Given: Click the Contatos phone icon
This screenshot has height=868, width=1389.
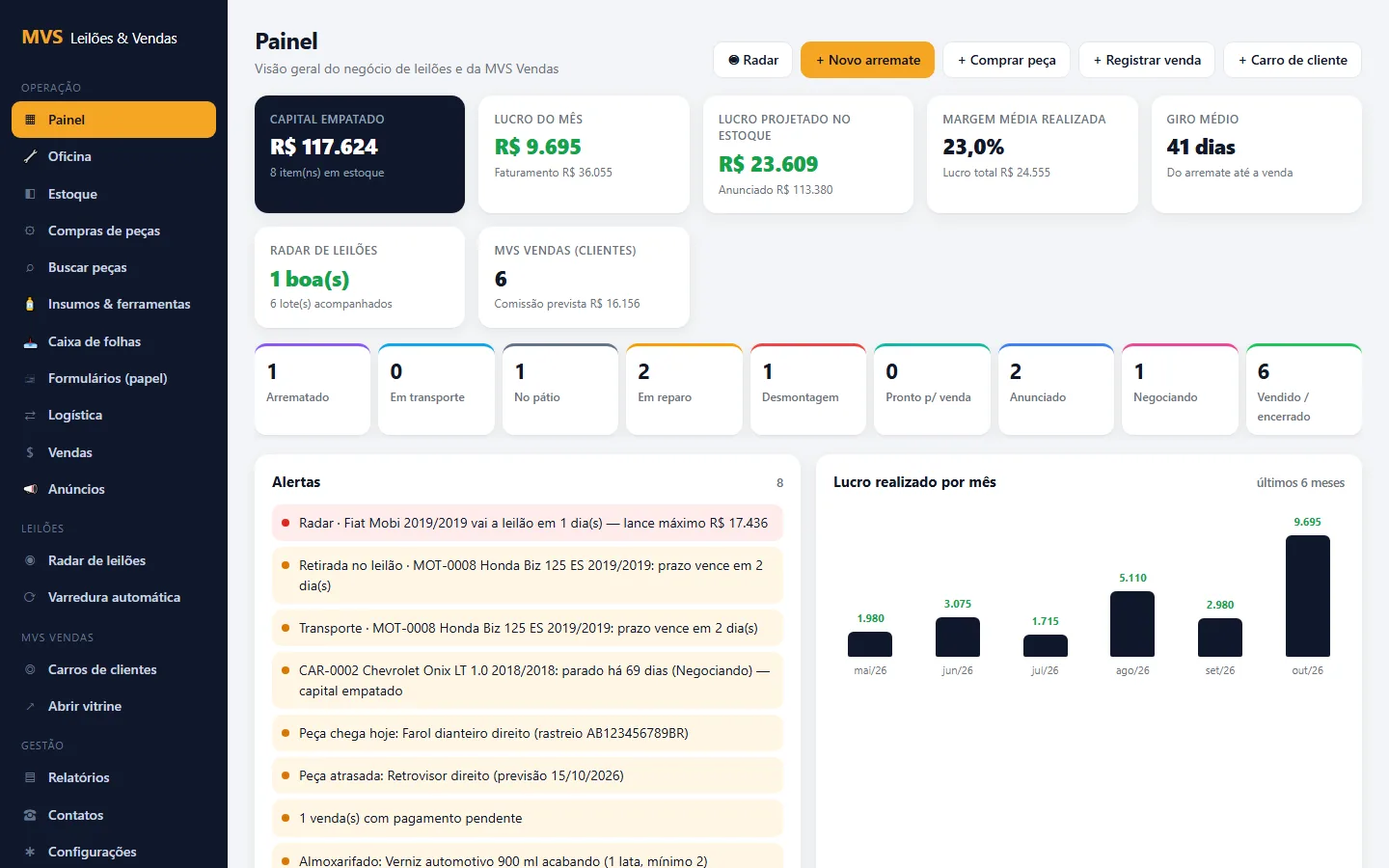Looking at the screenshot, I should [30, 815].
